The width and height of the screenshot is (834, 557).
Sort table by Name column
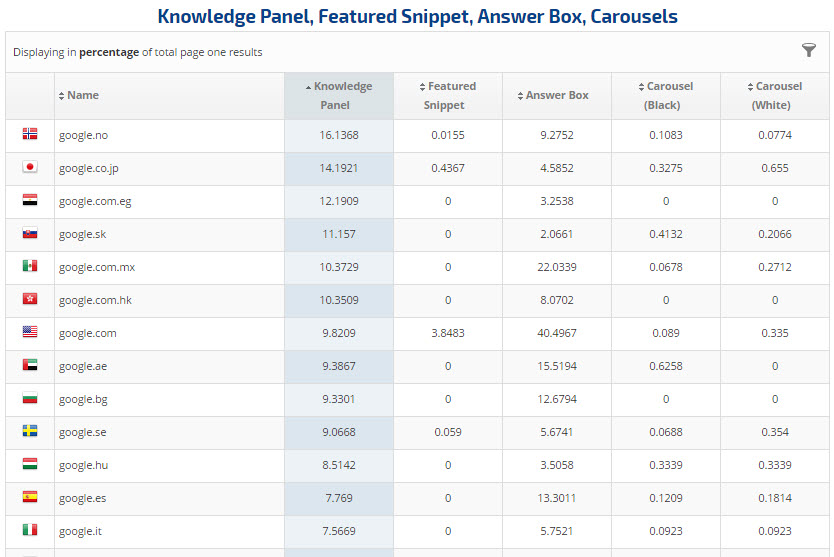pos(82,96)
